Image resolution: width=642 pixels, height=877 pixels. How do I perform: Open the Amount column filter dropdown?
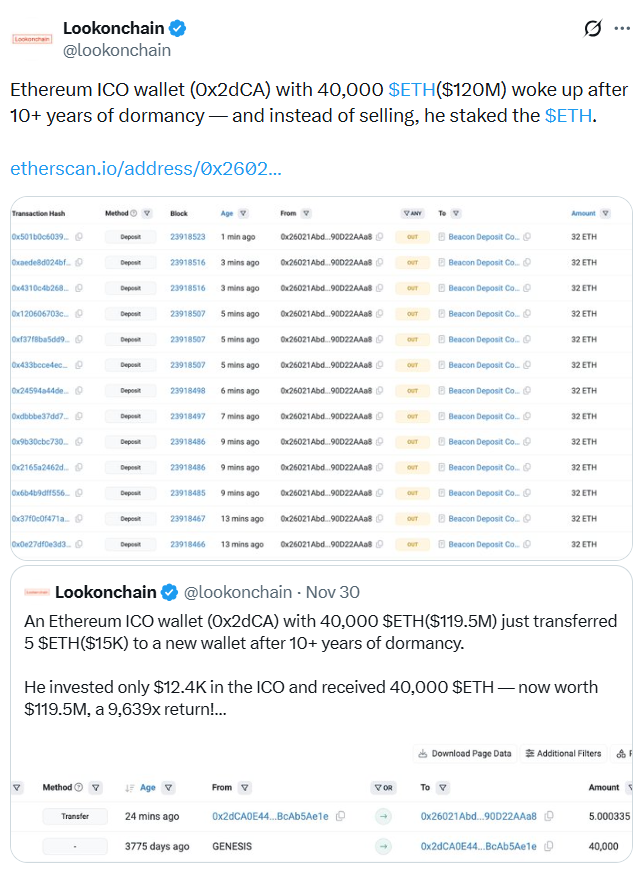tap(604, 213)
